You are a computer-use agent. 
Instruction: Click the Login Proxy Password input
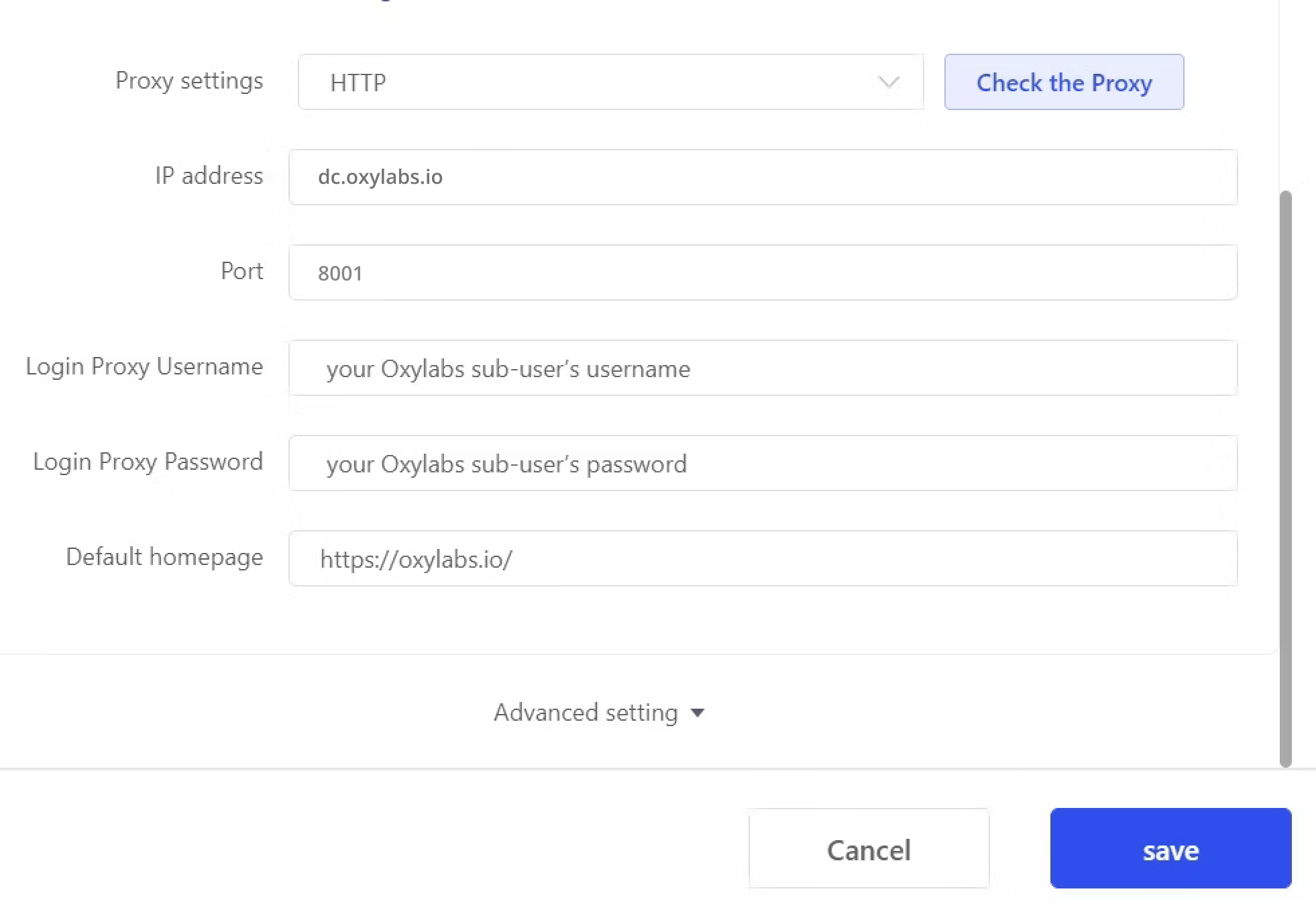click(x=763, y=464)
